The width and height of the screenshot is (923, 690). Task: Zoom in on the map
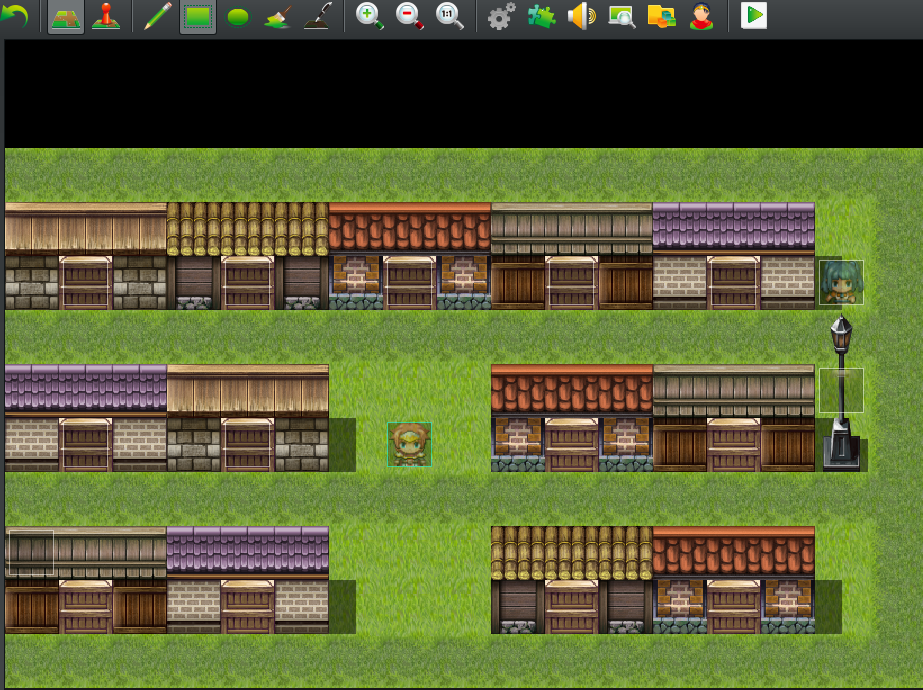pos(370,16)
